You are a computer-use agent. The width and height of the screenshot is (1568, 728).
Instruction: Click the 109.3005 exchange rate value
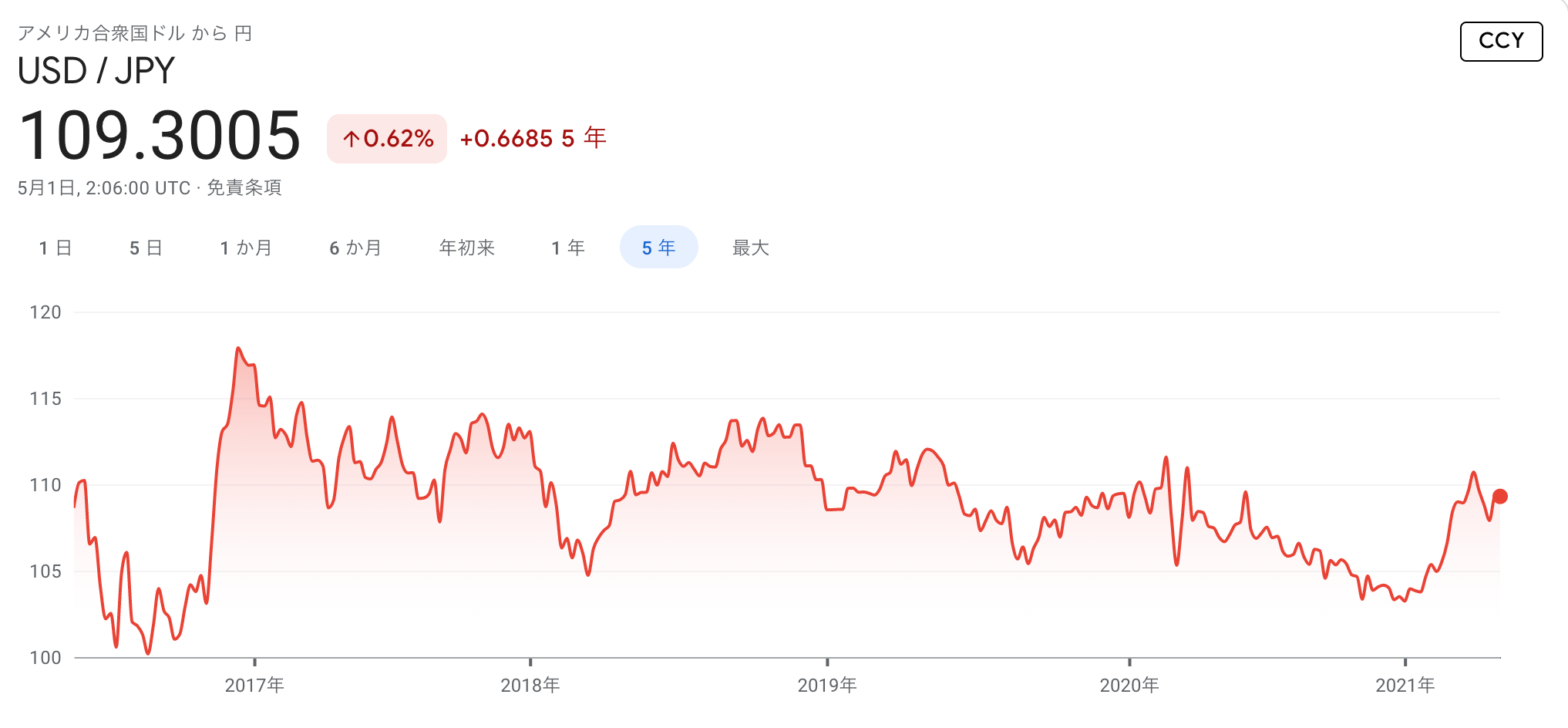[160, 136]
